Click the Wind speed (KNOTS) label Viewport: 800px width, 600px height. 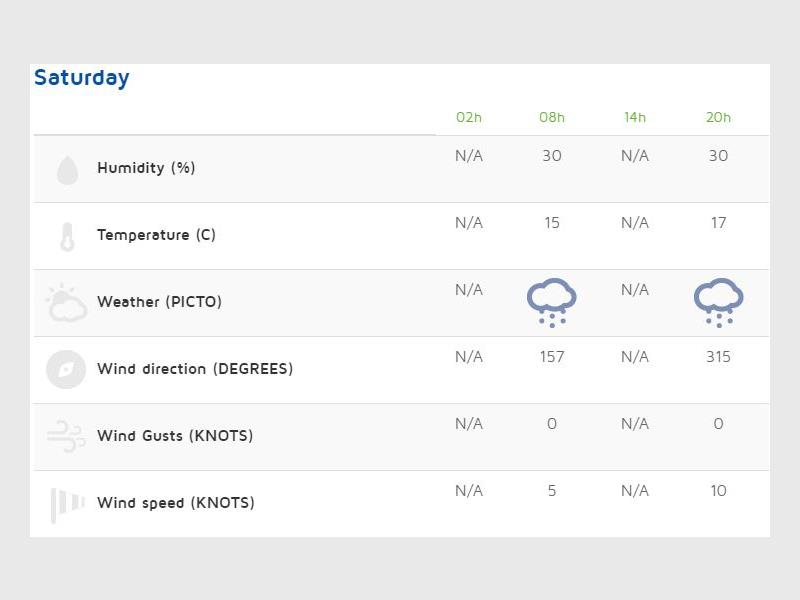point(176,503)
